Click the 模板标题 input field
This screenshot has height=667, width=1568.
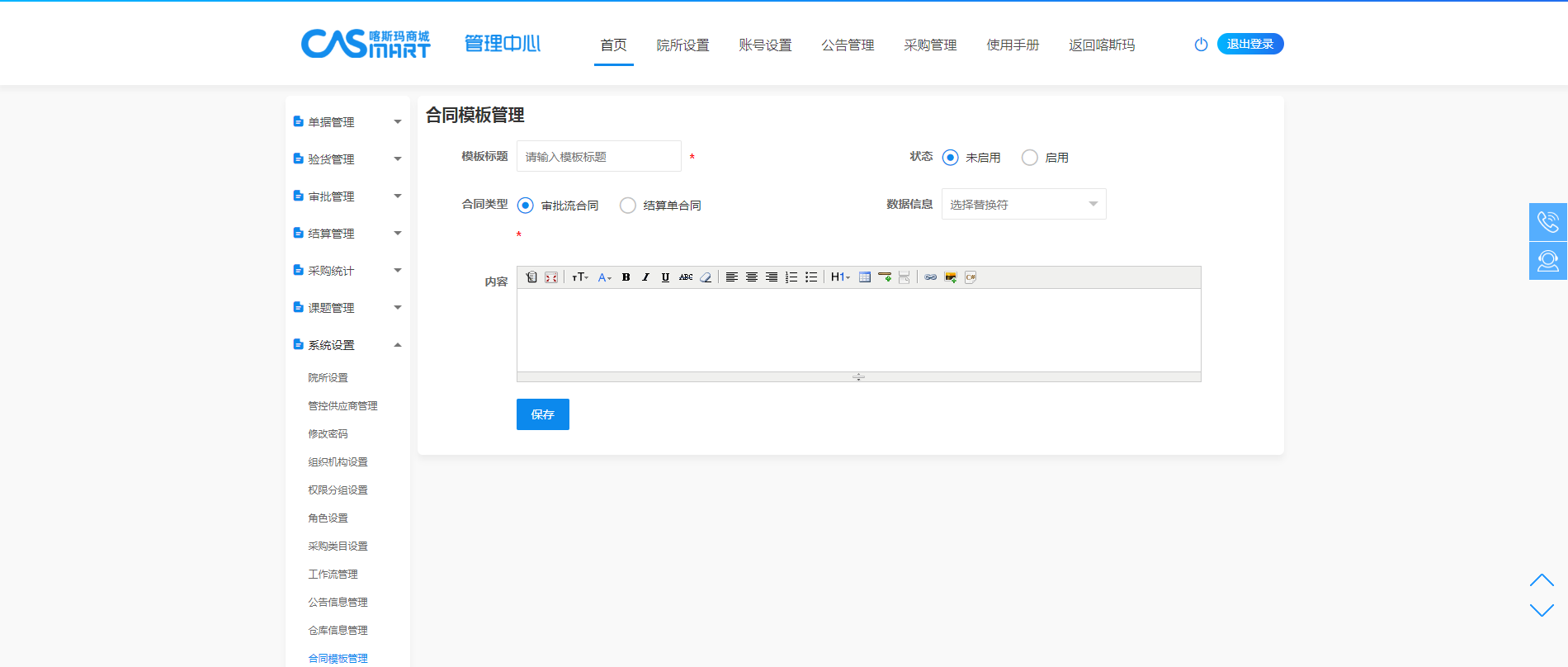(x=598, y=157)
